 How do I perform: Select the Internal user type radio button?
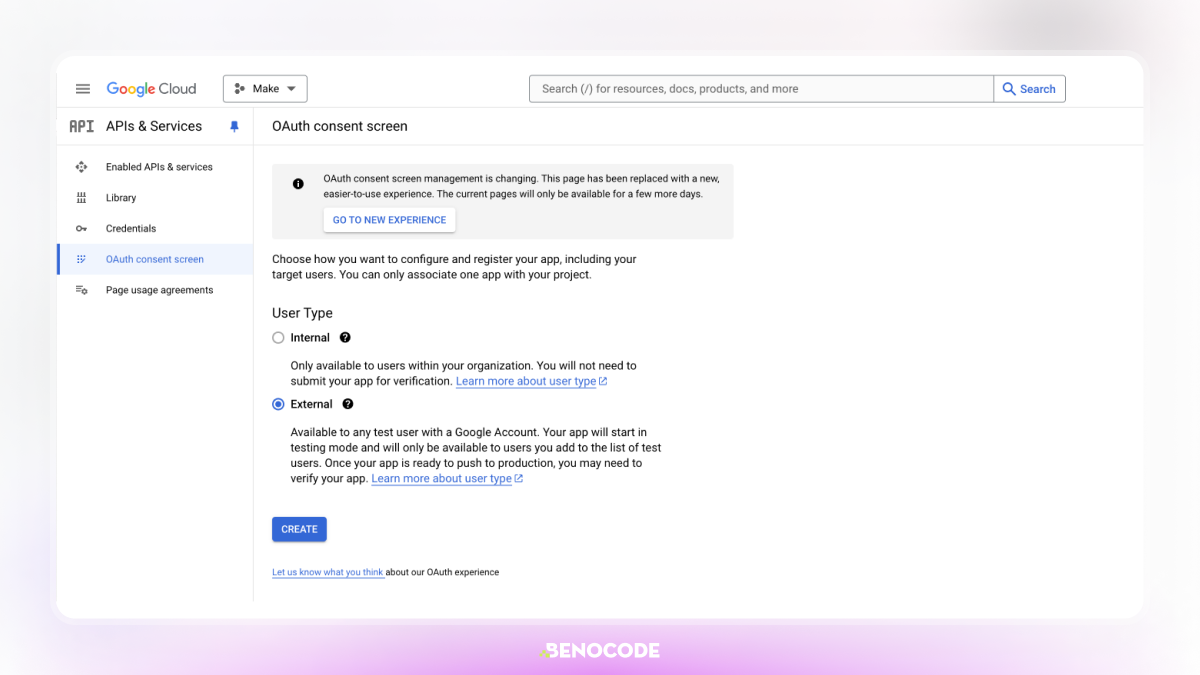(278, 338)
